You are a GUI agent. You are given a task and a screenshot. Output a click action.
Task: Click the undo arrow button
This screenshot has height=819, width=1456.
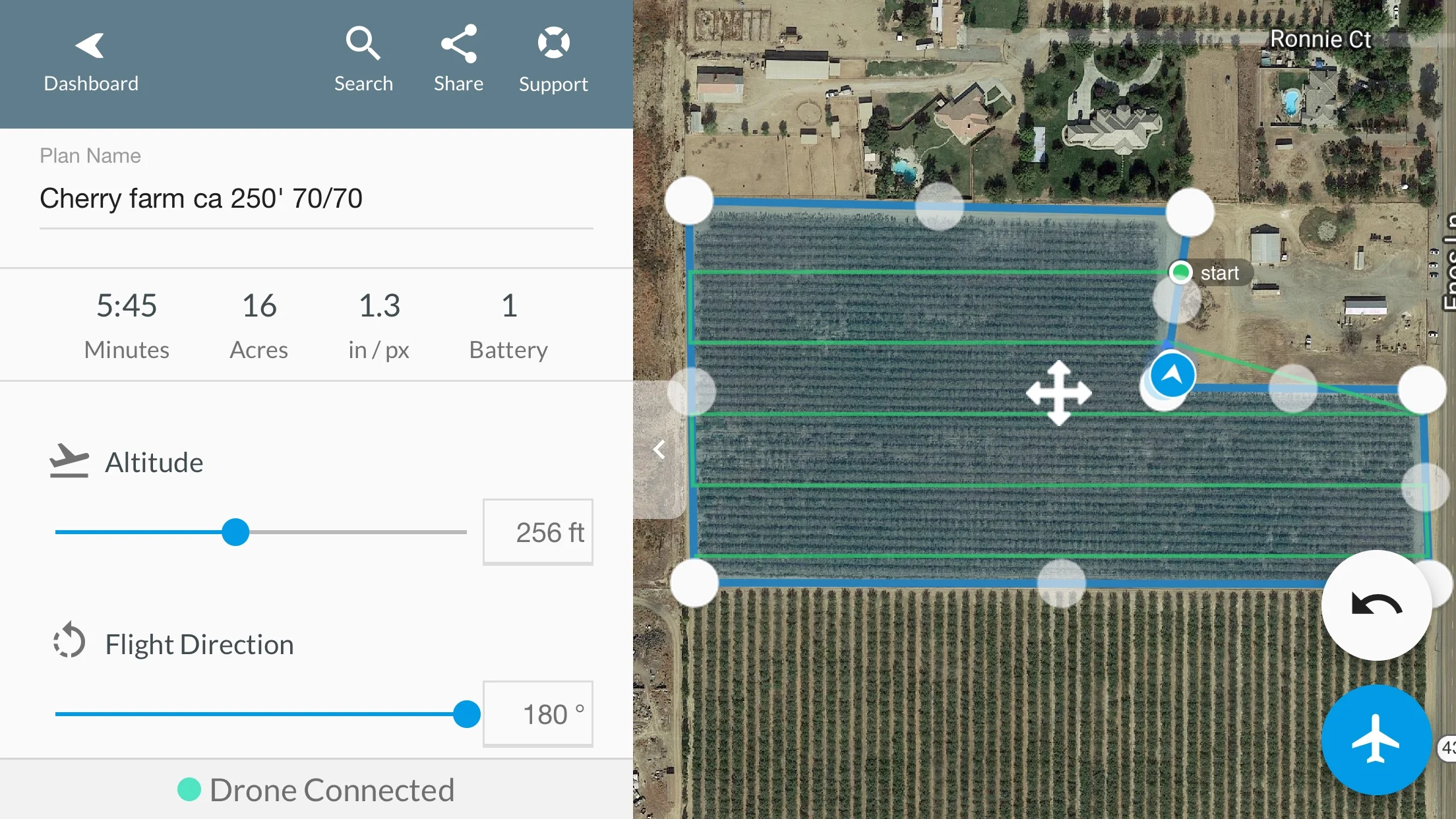tap(1376, 605)
